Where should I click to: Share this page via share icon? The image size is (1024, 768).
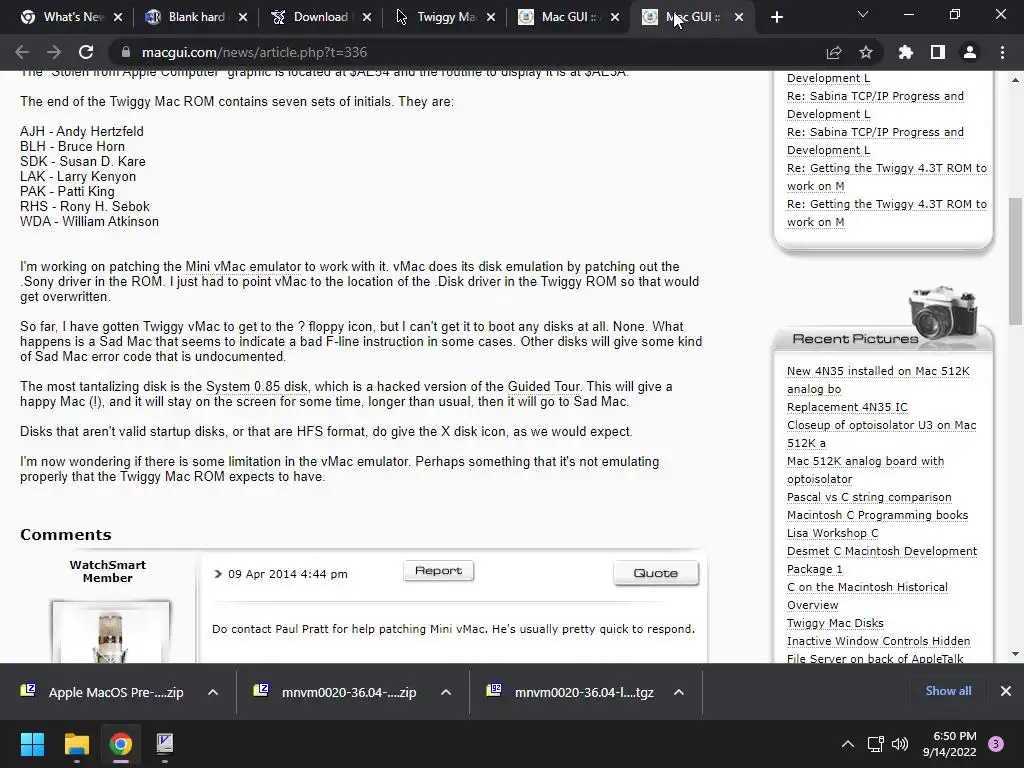[x=834, y=52]
